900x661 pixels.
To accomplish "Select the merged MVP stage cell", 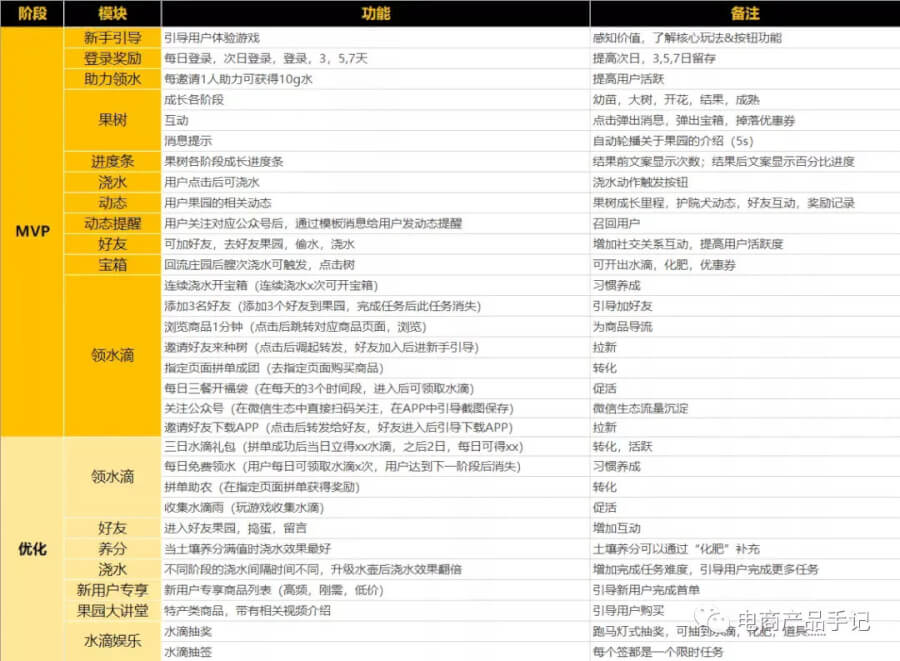I will (32, 231).
